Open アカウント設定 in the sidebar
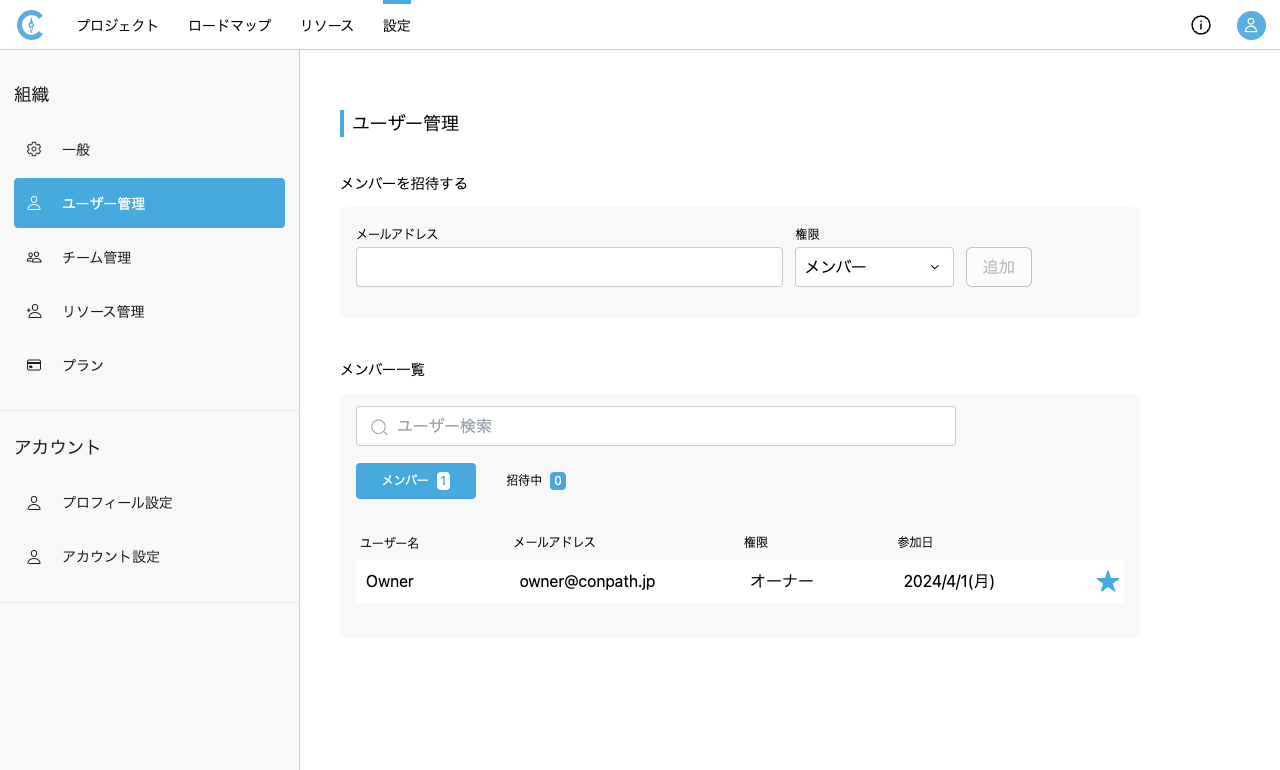Image resolution: width=1280 pixels, height=770 pixels. 111,556
